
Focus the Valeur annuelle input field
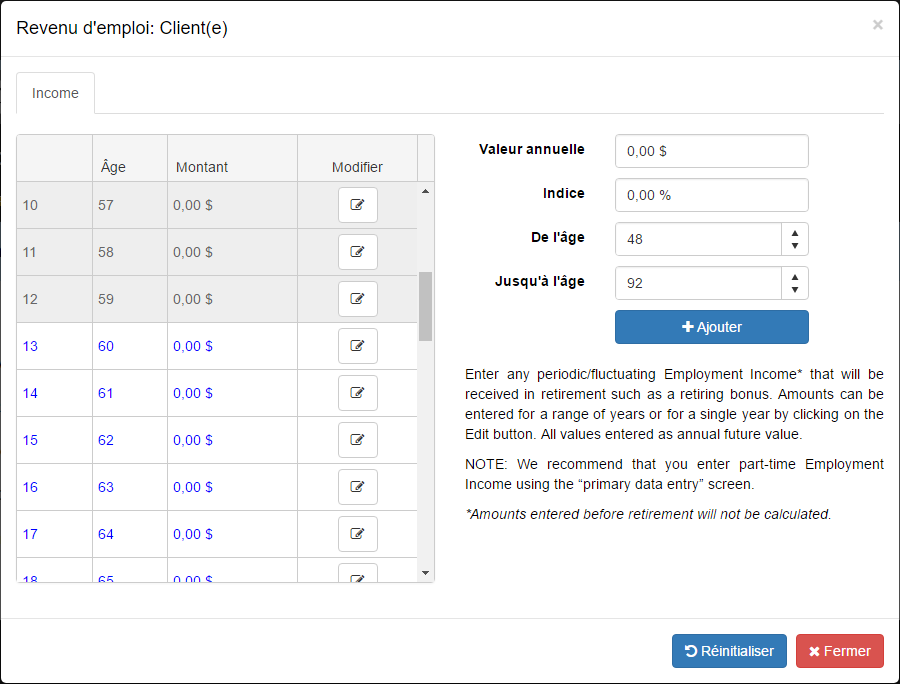[711, 151]
